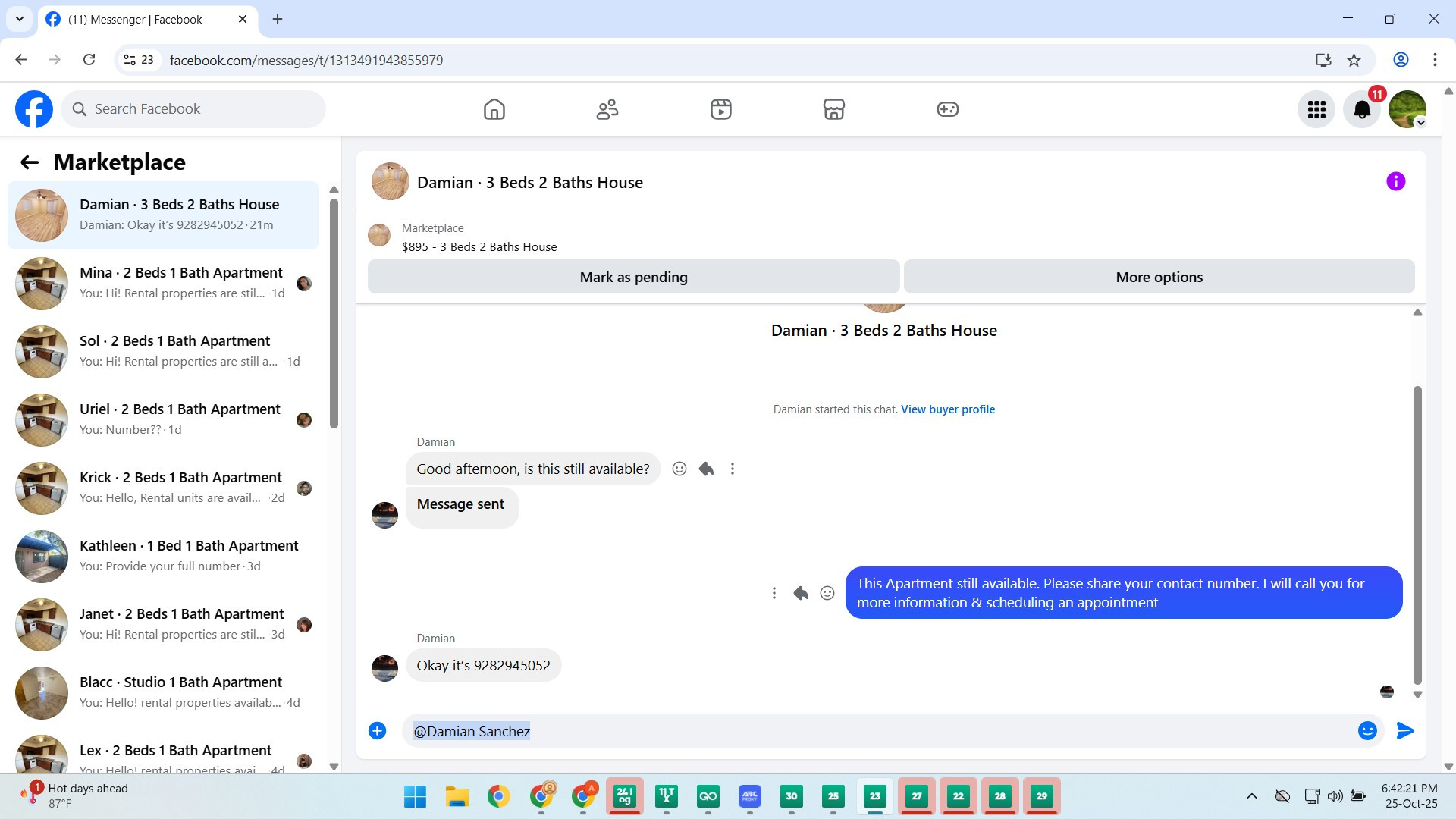Open the Chrome tab search dropdown
Viewport: 1456px width, 819px height.
coord(20,19)
